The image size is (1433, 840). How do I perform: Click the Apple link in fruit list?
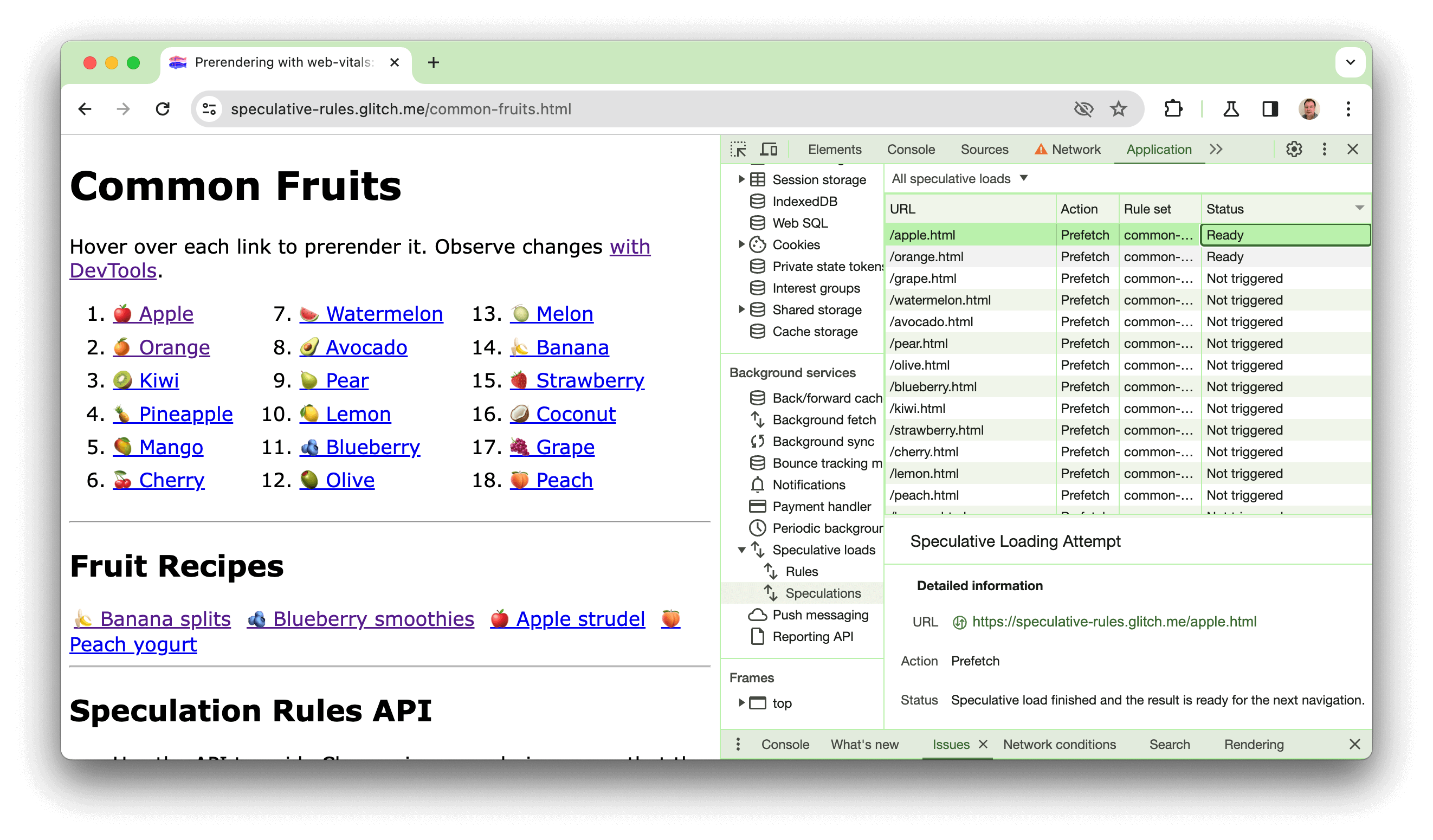[164, 314]
